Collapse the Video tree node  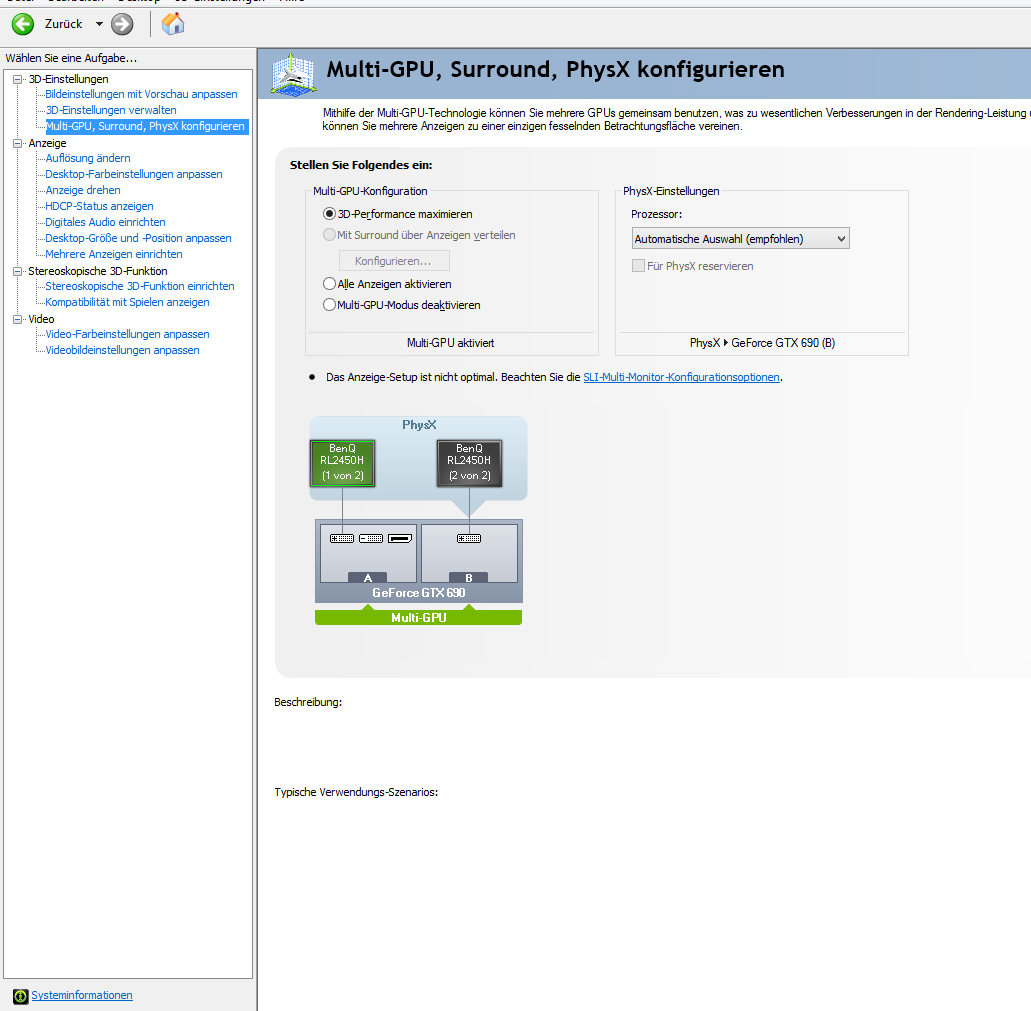click(18, 319)
